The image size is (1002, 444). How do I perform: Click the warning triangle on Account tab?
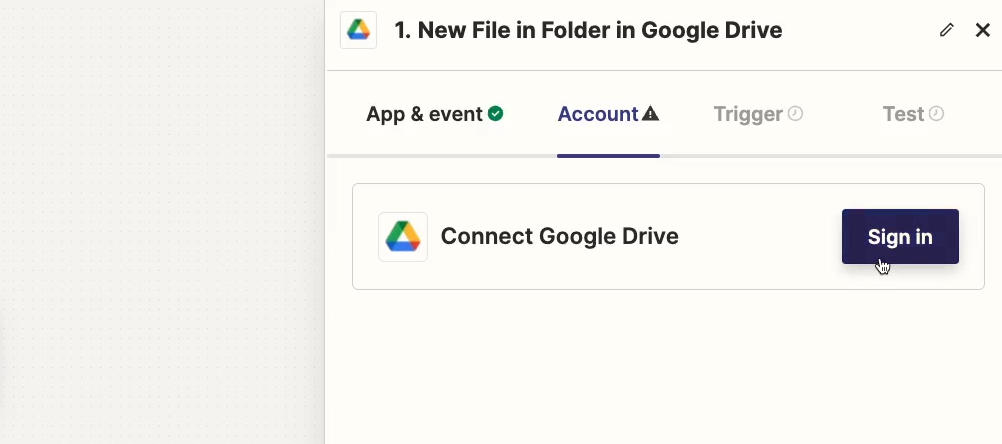click(x=651, y=114)
